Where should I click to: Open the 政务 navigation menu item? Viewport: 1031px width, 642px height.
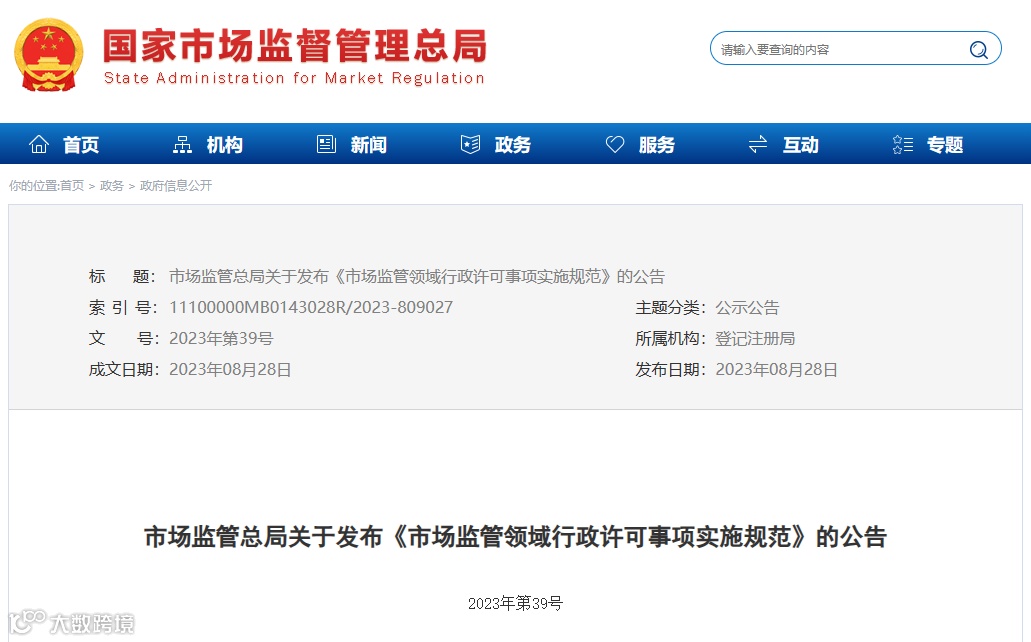coord(513,145)
